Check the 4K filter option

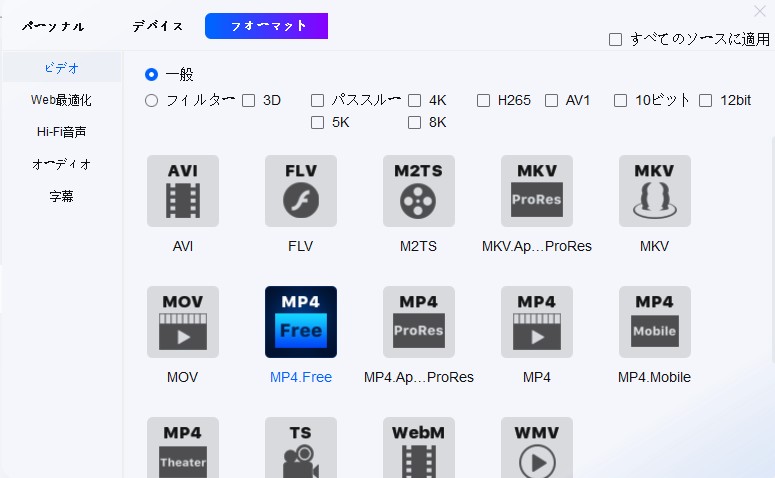(x=414, y=101)
